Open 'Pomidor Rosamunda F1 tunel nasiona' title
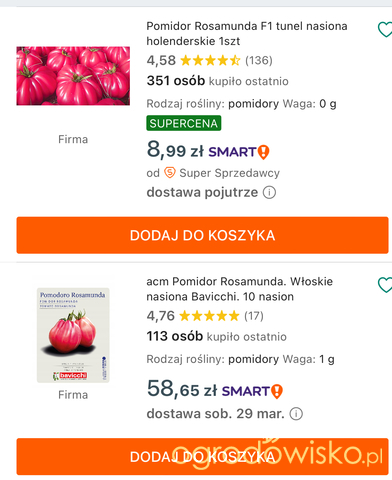The height and width of the screenshot is (480, 392). 247,33
